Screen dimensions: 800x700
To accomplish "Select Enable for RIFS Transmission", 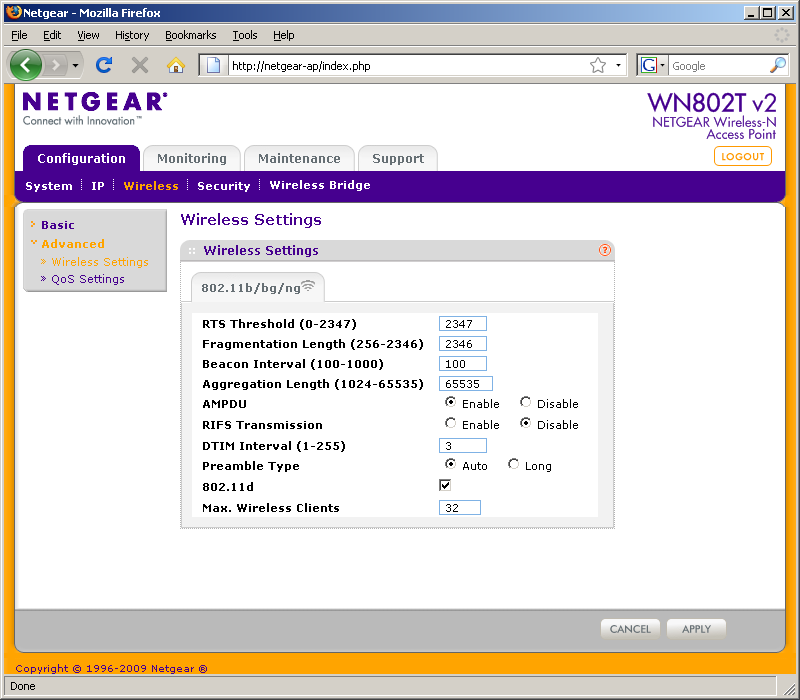I will click(x=450, y=423).
